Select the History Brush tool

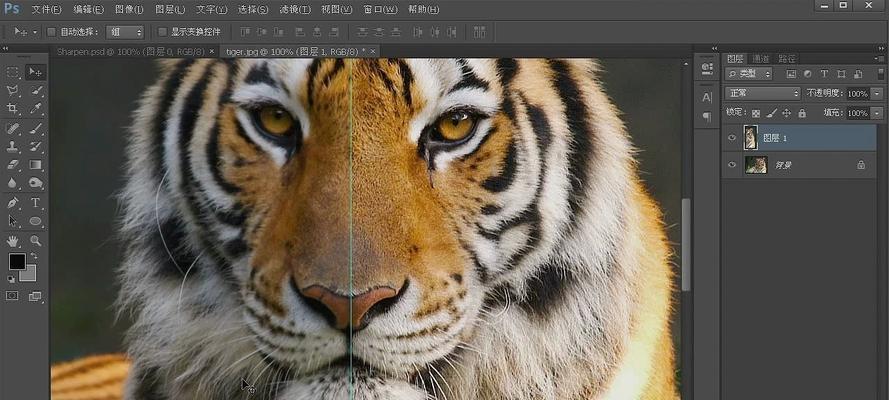[36, 146]
